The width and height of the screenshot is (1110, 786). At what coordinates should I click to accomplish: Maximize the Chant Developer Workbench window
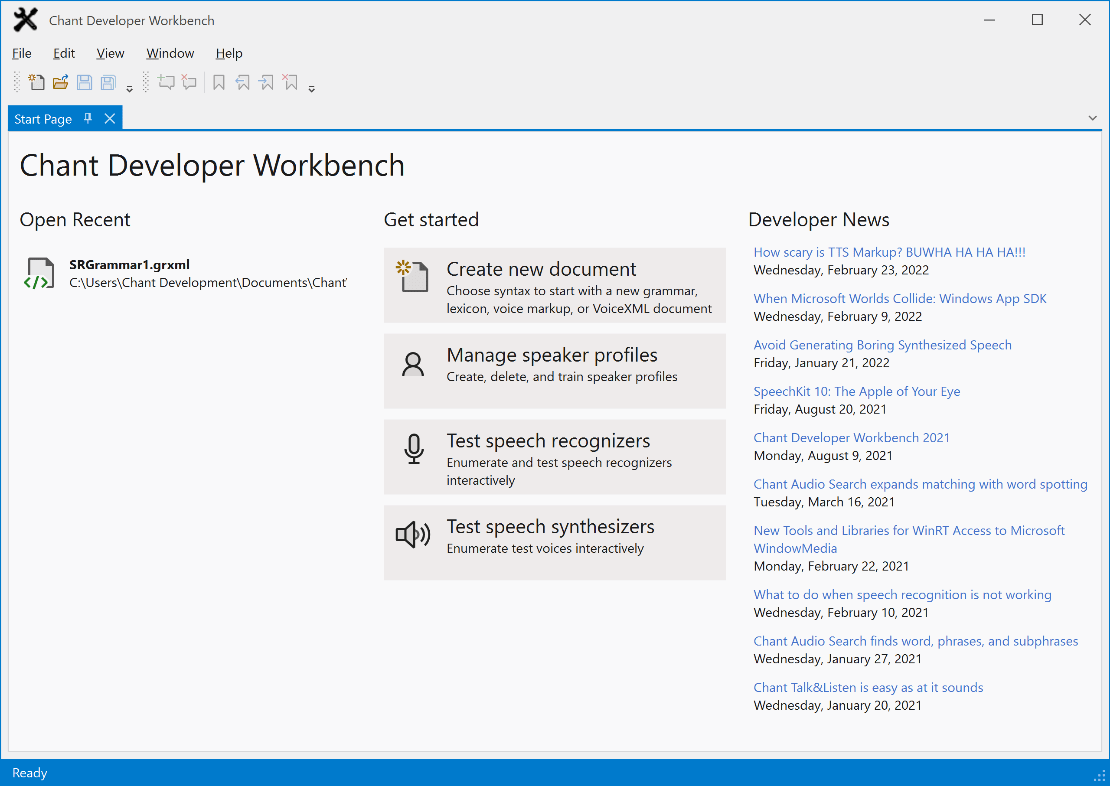pos(1037,20)
